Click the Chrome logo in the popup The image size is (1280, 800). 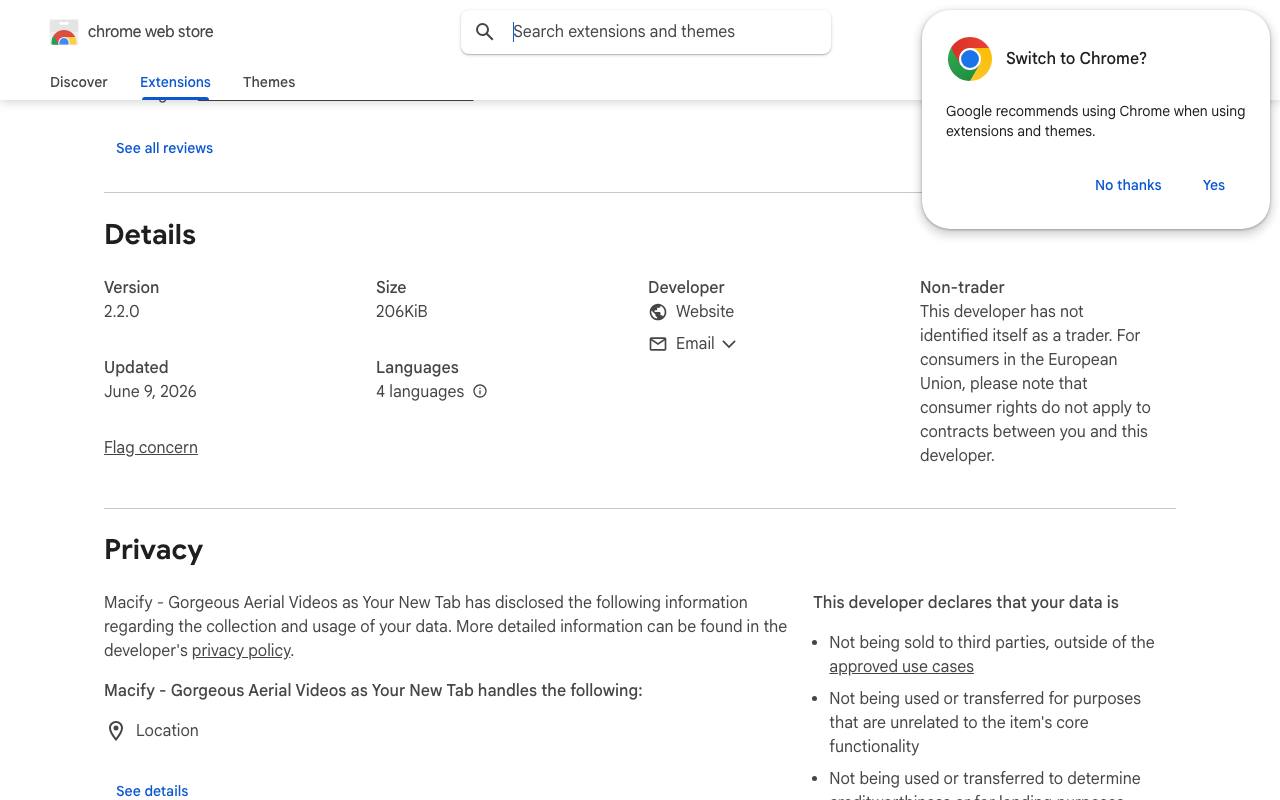tap(970, 59)
